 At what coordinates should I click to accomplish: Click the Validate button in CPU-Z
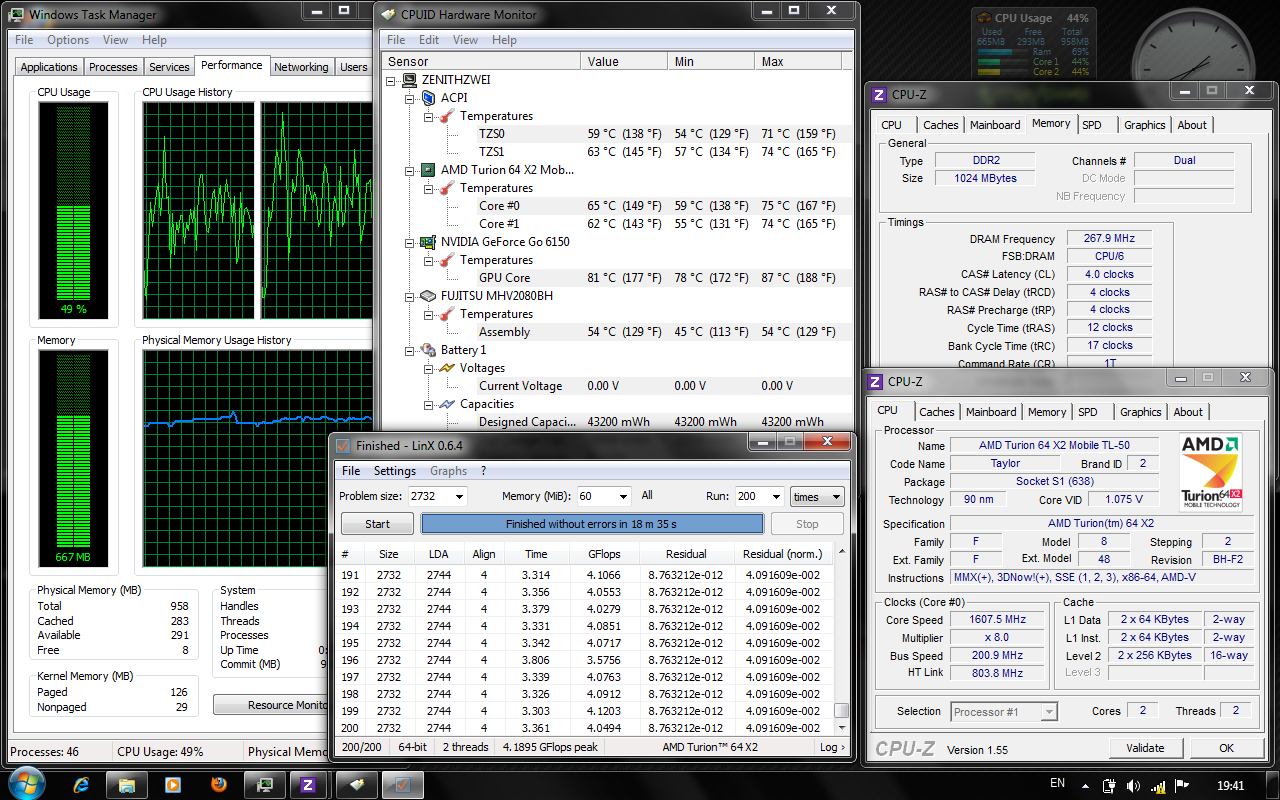click(1145, 748)
